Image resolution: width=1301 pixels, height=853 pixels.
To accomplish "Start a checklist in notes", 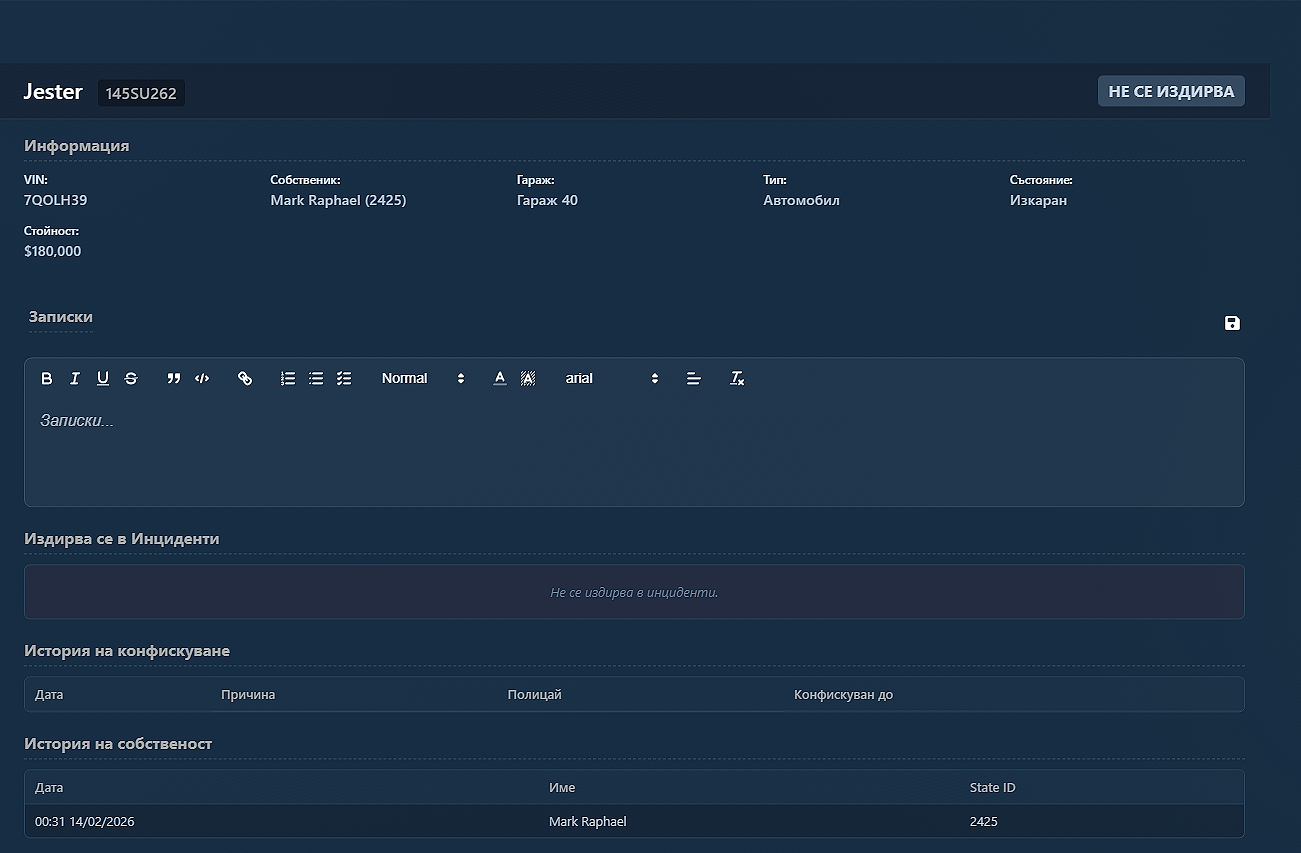I will pyautogui.click(x=344, y=378).
